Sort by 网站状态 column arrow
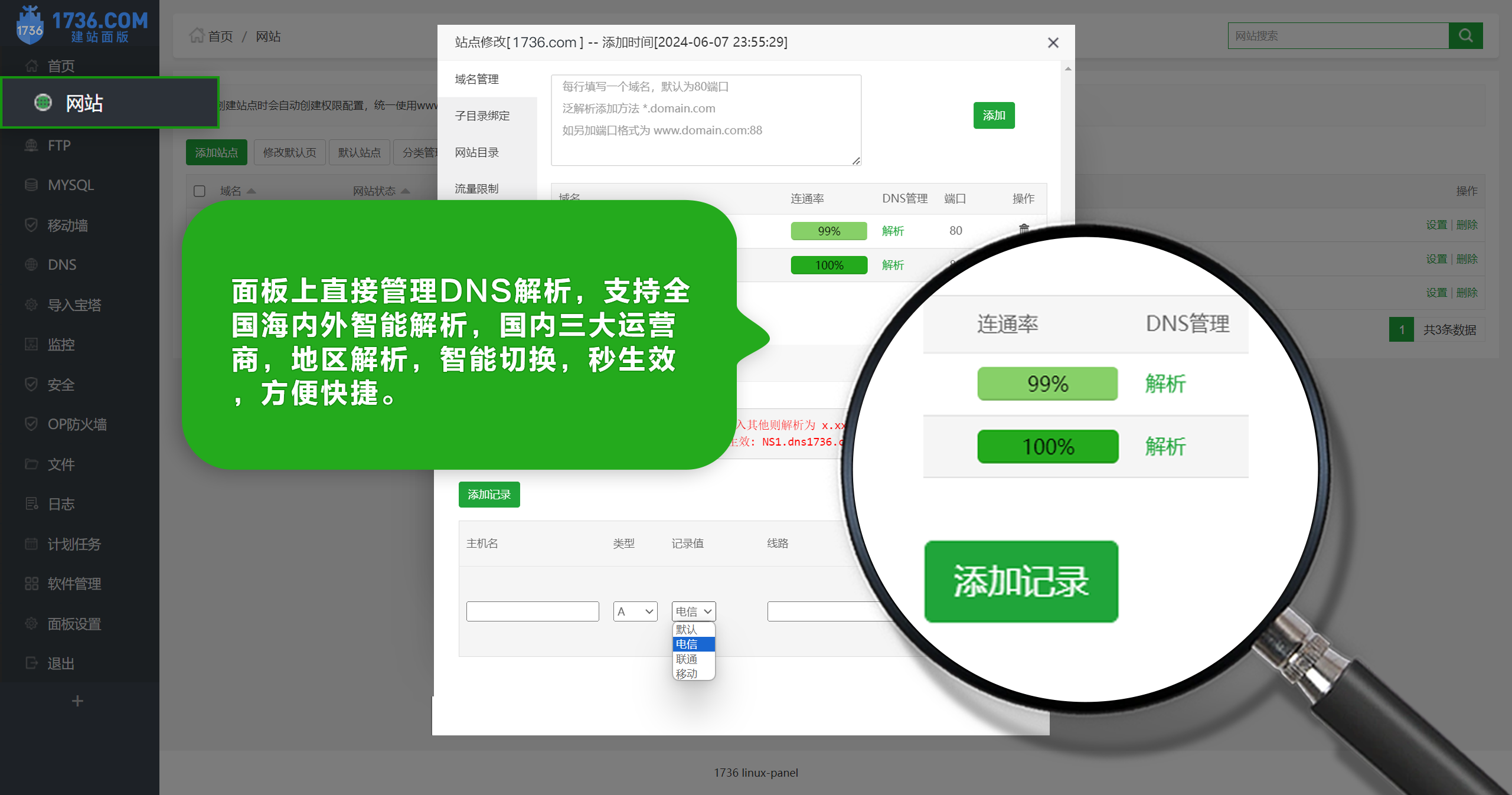Image resolution: width=1512 pixels, height=795 pixels. click(405, 191)
